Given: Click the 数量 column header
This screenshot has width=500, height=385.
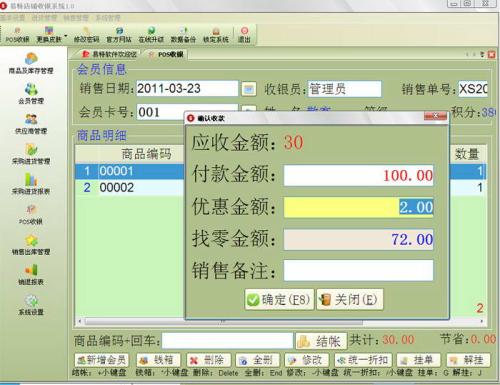Looking at the screenshot, I should 467,154.
